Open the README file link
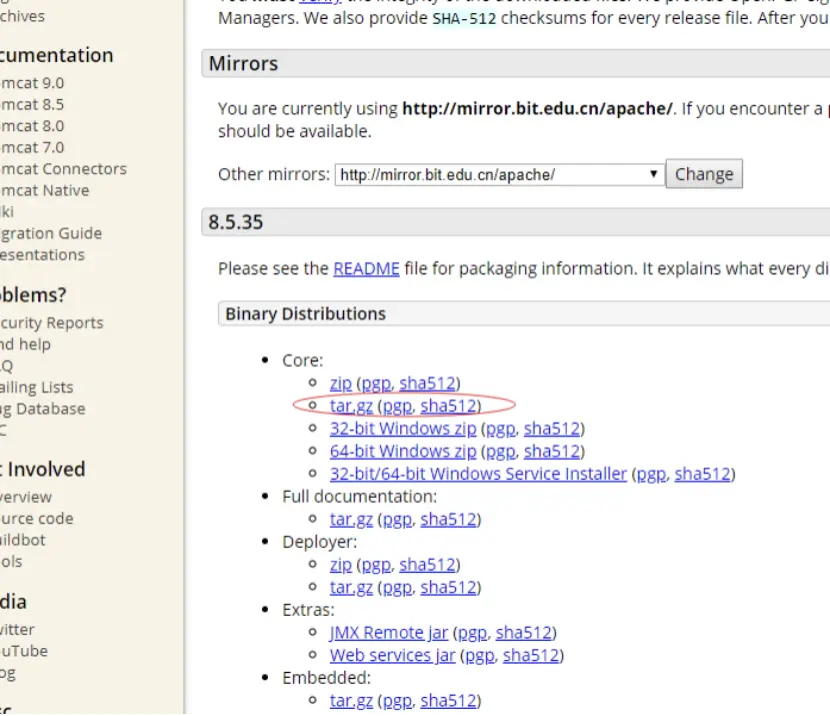This screenshot has height=716, width=830. (x=366, y=269)
